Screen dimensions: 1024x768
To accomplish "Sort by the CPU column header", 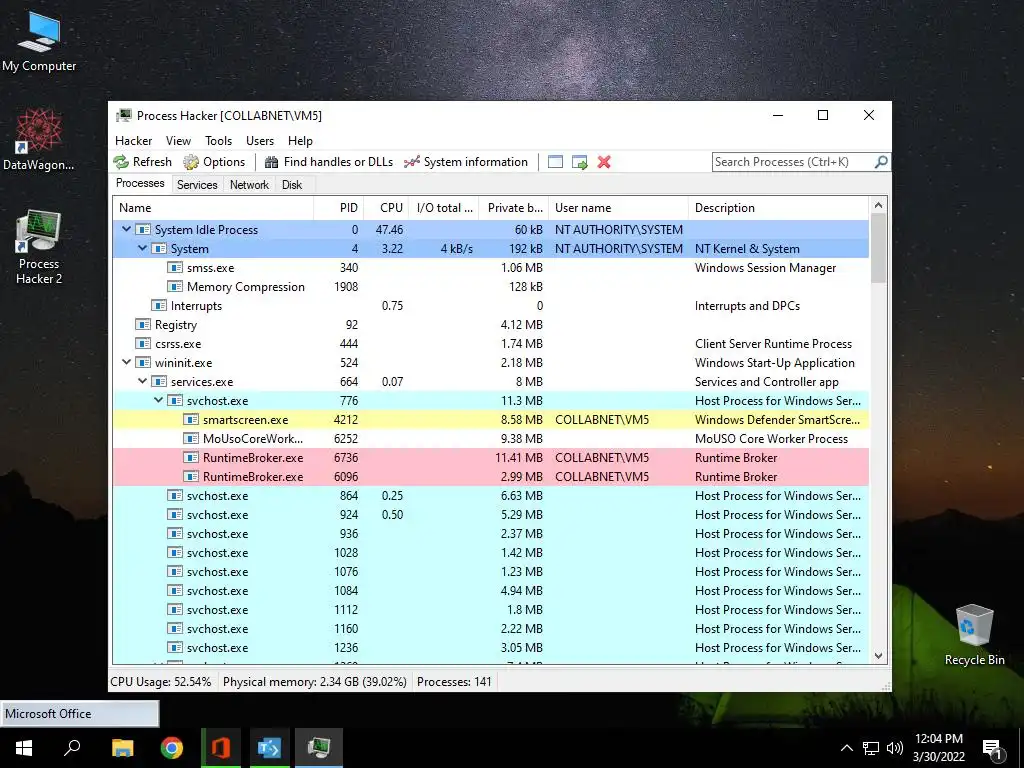I will 386,208.
